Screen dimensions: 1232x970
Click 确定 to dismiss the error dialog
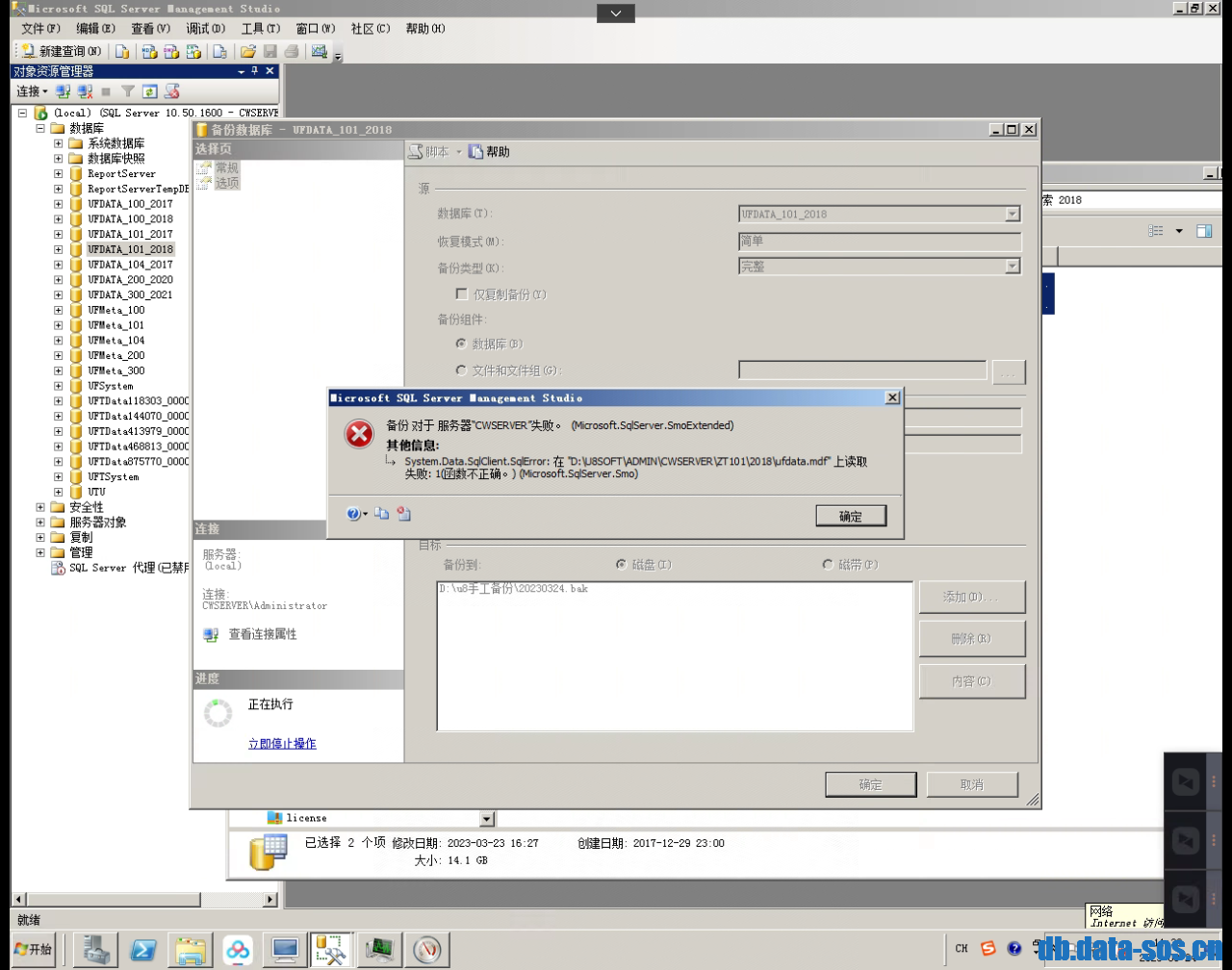click(x=850, y=515)
